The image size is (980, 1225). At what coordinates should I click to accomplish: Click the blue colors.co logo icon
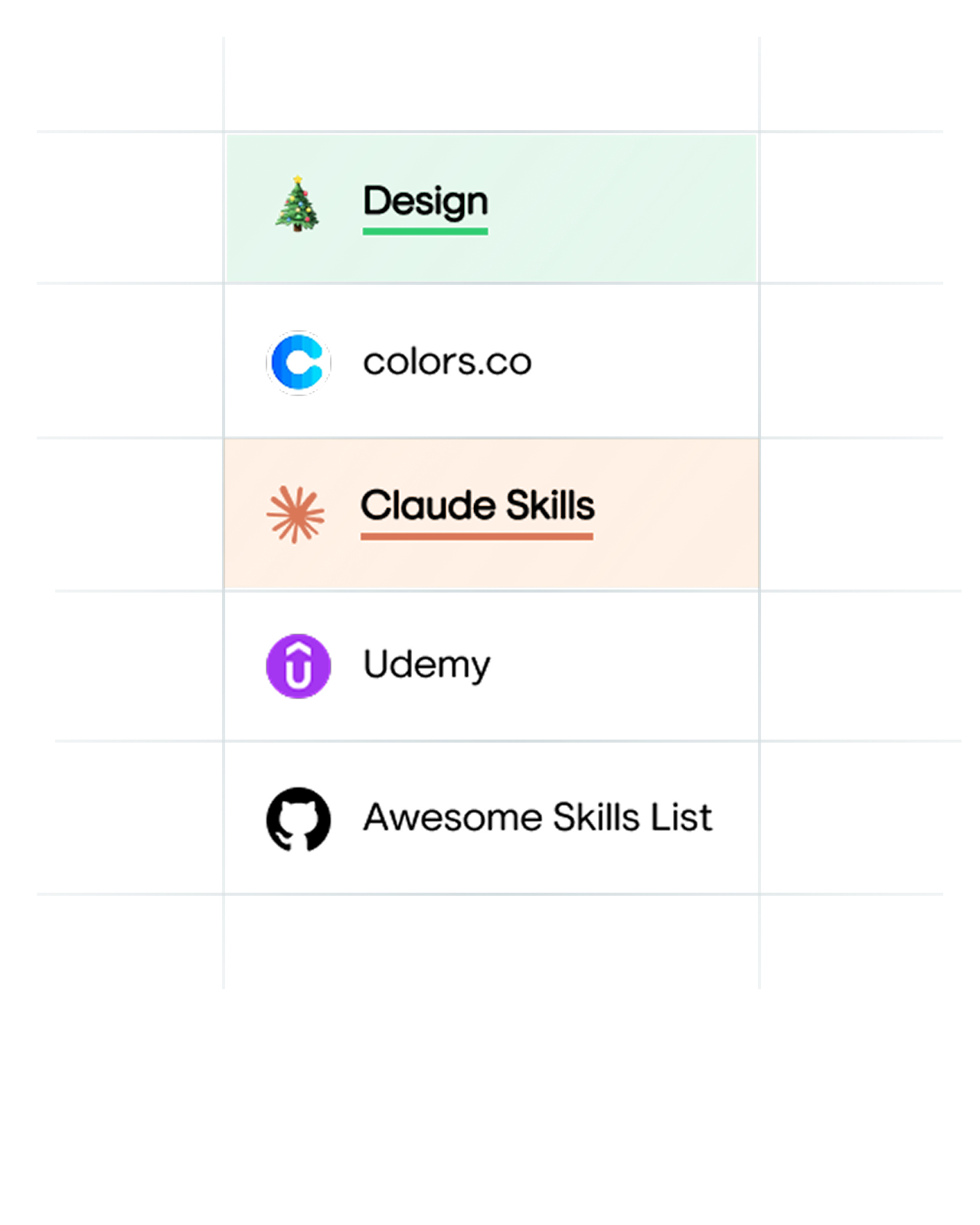pos(299,363)
